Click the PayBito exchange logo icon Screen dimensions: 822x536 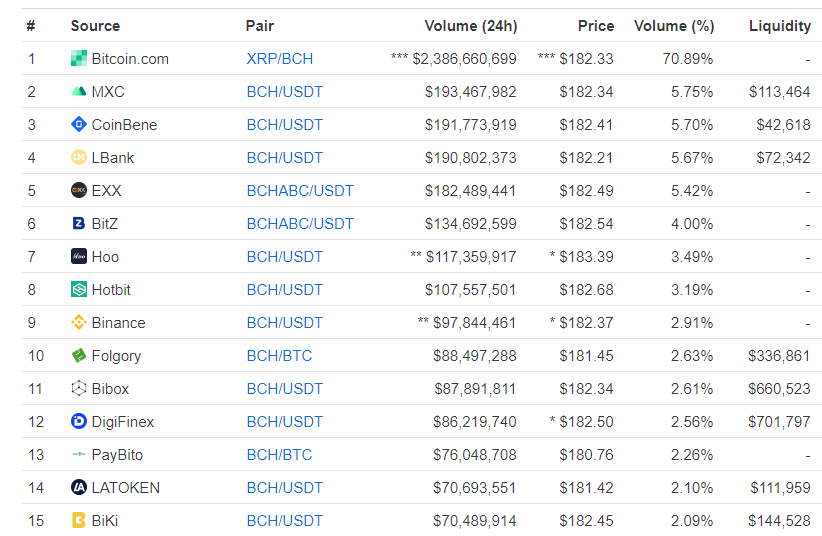pyautogui.click(x=79, y=454)
